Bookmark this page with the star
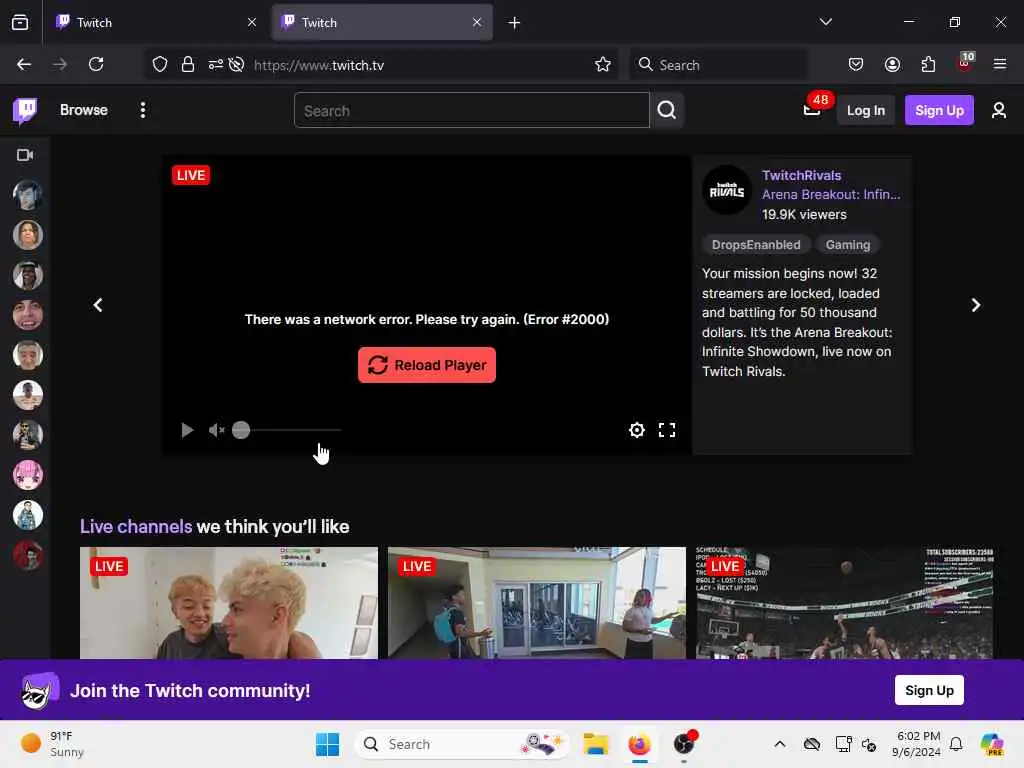 [603, 64]
